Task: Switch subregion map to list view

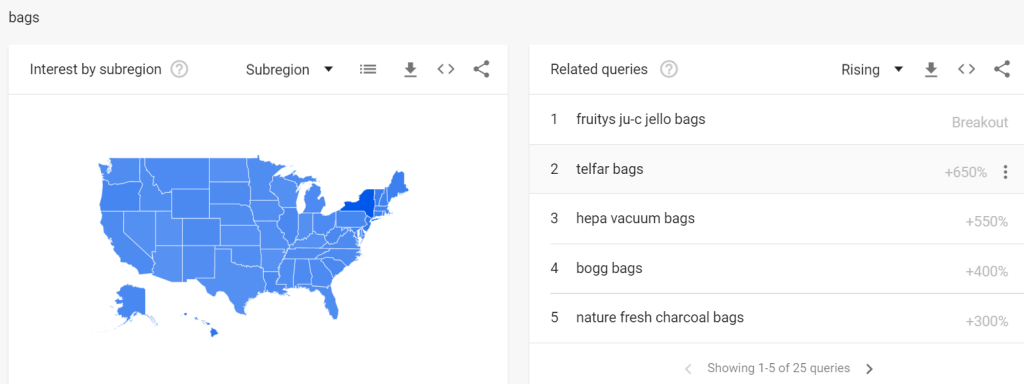Action: 368,69
